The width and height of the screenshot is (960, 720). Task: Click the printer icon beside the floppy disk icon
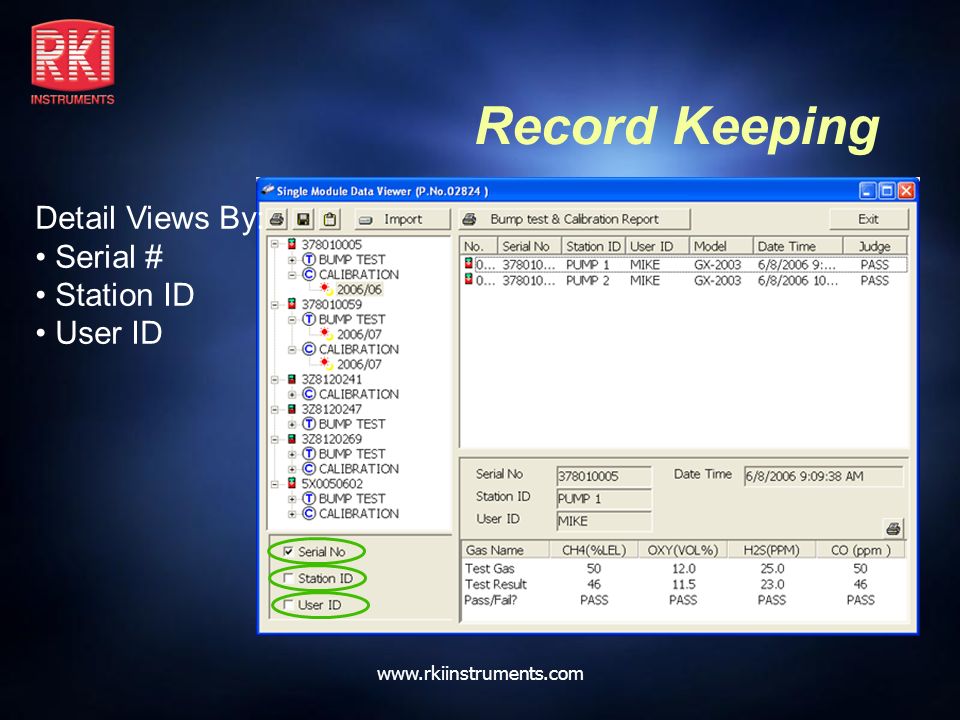277,219
